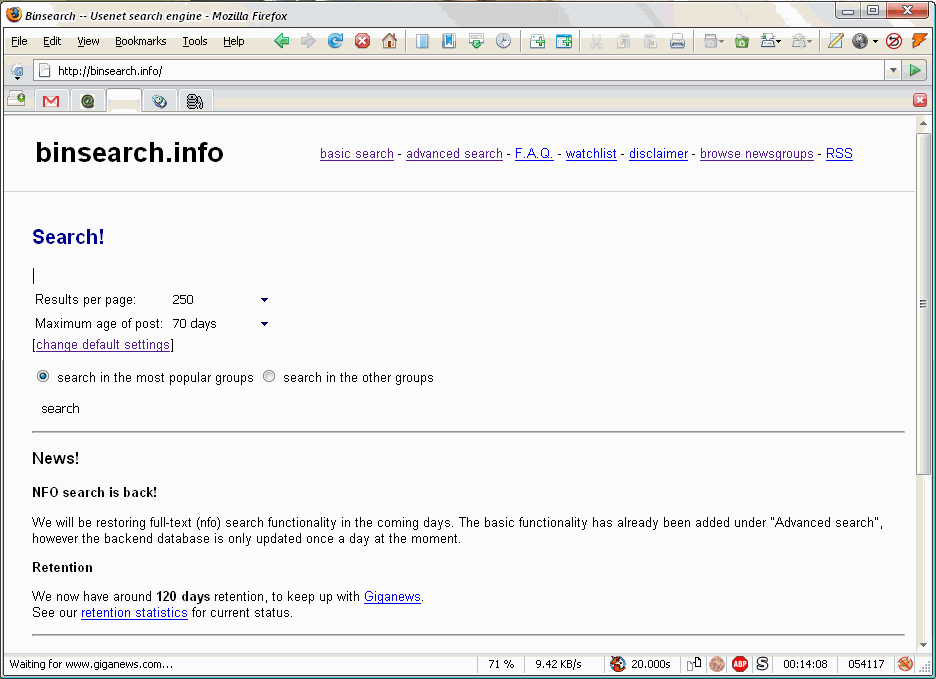Open the Tools menu
The width and height of the screenshot is (936, 679).
point(195,41)
